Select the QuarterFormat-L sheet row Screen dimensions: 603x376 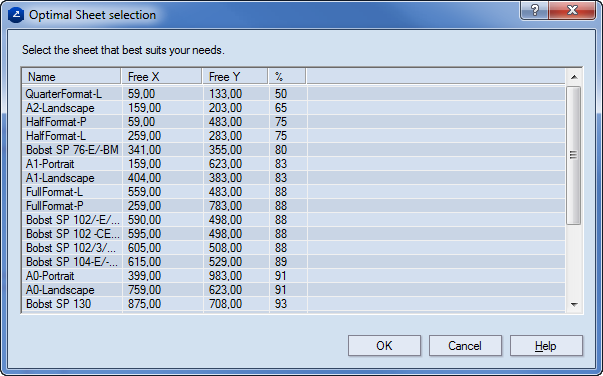click(x=294, y=94)
